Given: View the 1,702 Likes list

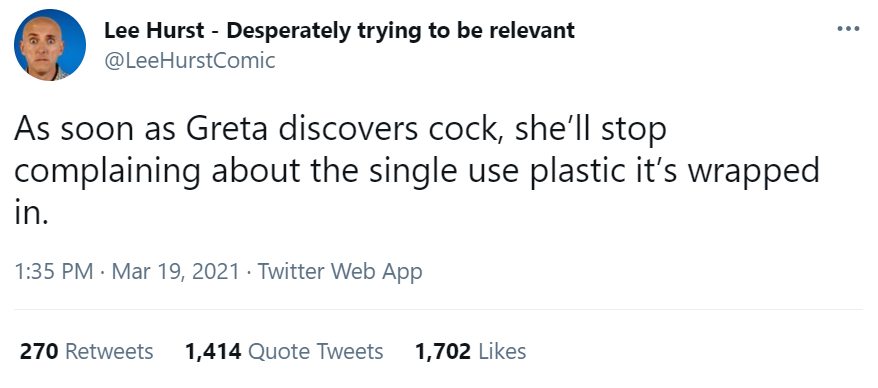Looking at the screenshot, I should [470, 352].
